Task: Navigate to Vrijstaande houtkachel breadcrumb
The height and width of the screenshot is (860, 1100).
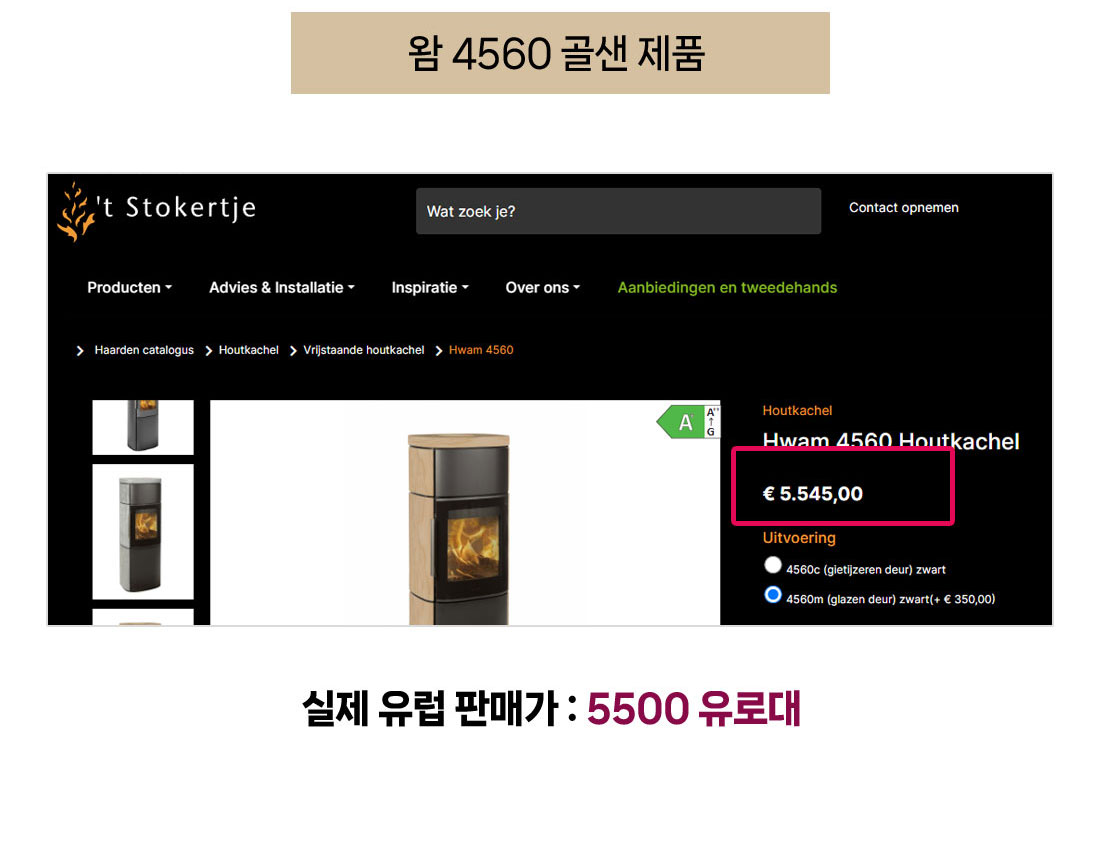Action: [363, 350]
